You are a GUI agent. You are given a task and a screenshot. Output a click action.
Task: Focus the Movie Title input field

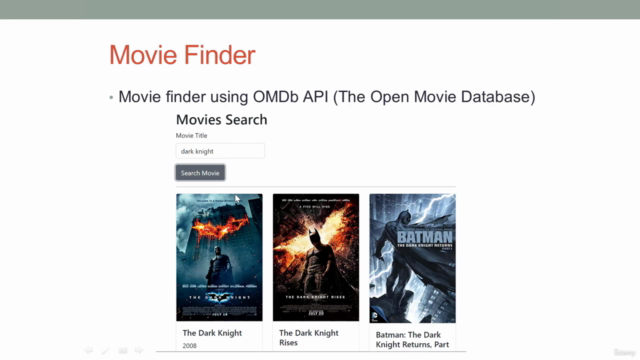point(220,151)
